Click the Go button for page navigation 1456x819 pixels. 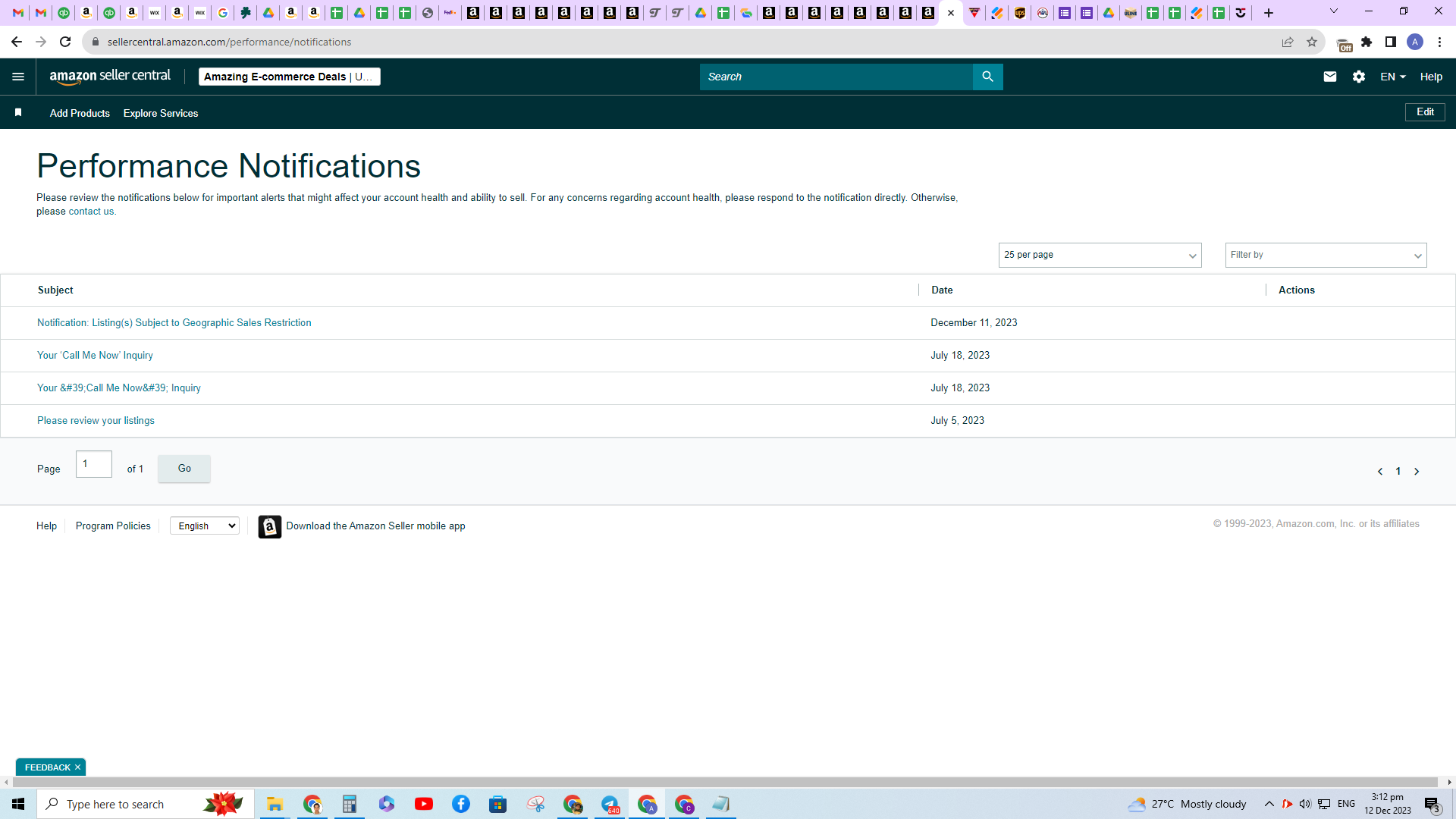184,469
